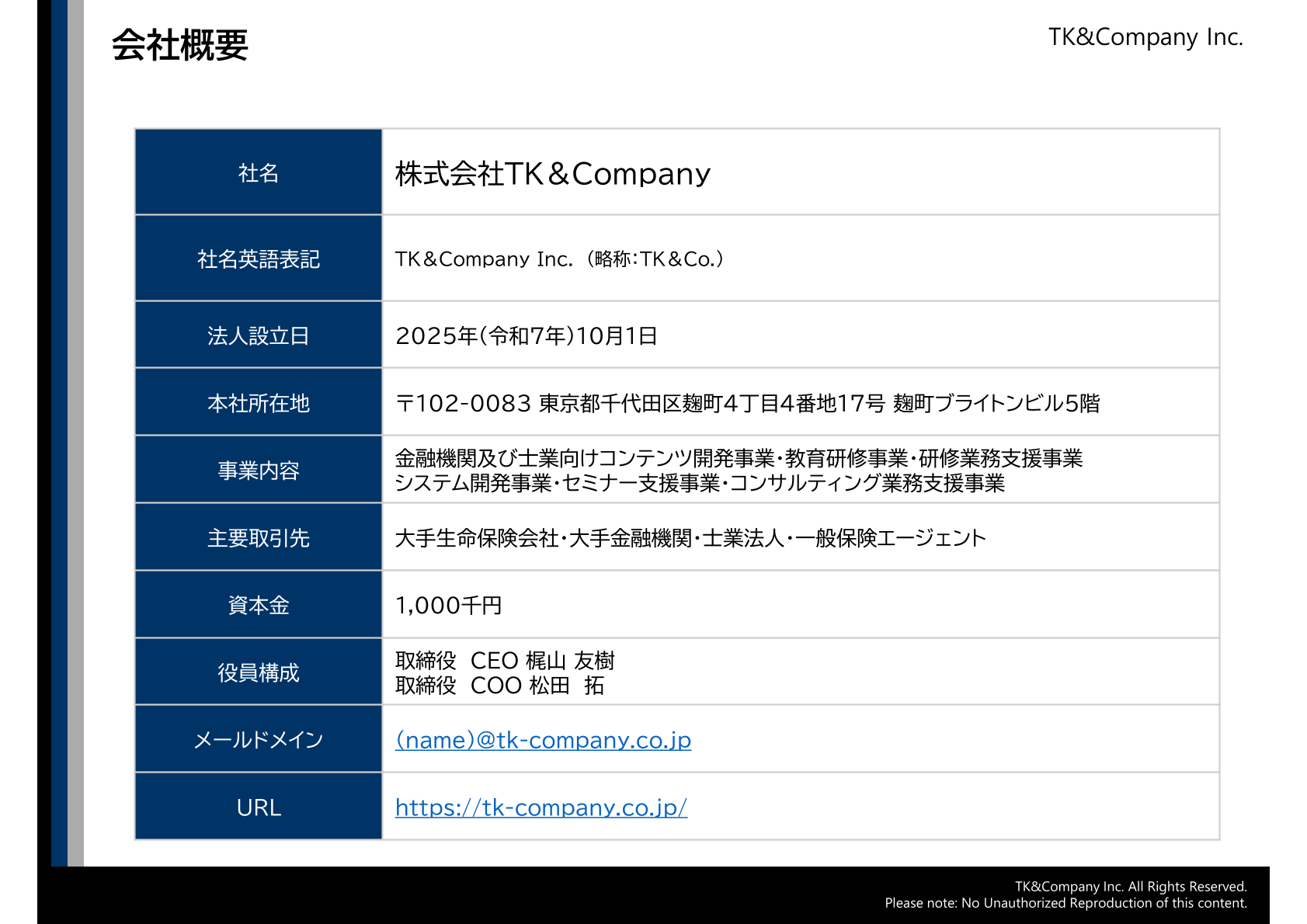Select the 2025年10月1日 founding date text

(x=526, y=335)
